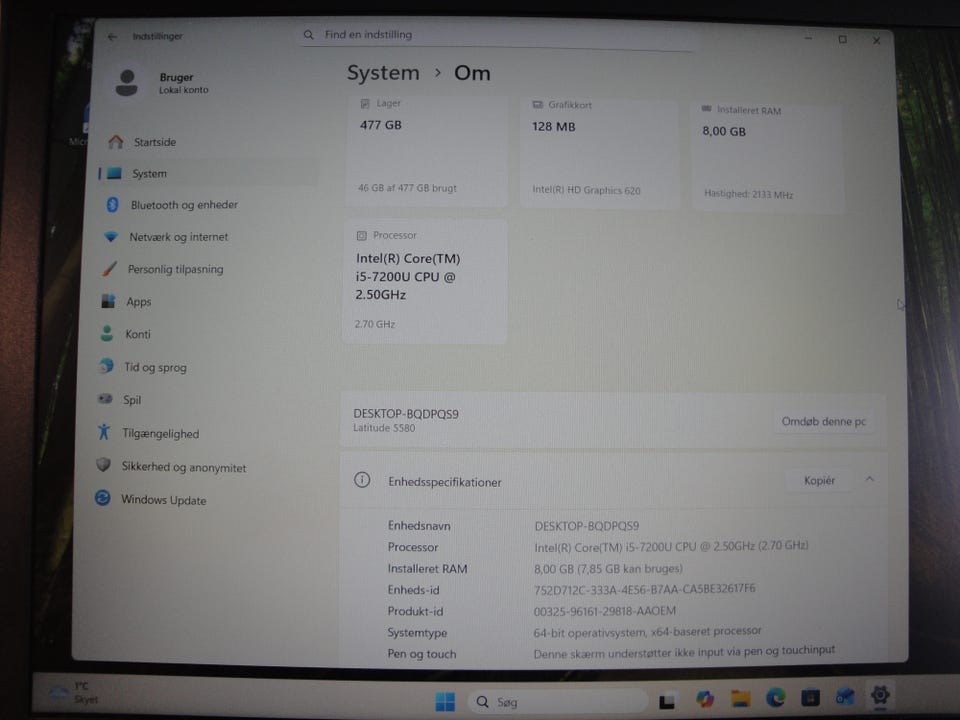Select Tid og sprog menu item

pyautogui.click(x=155, y=367)
